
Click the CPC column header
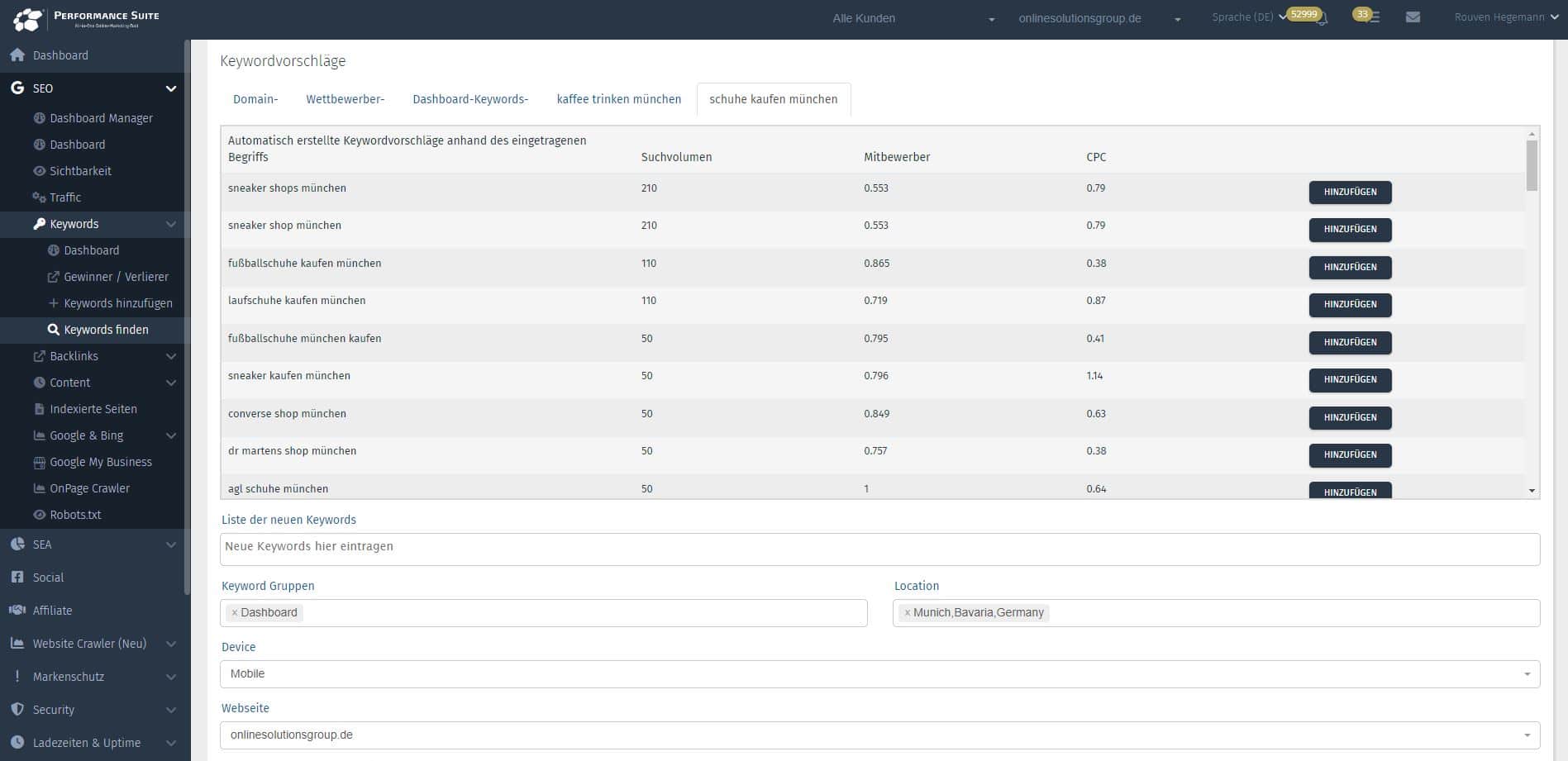pos(1096,157)
